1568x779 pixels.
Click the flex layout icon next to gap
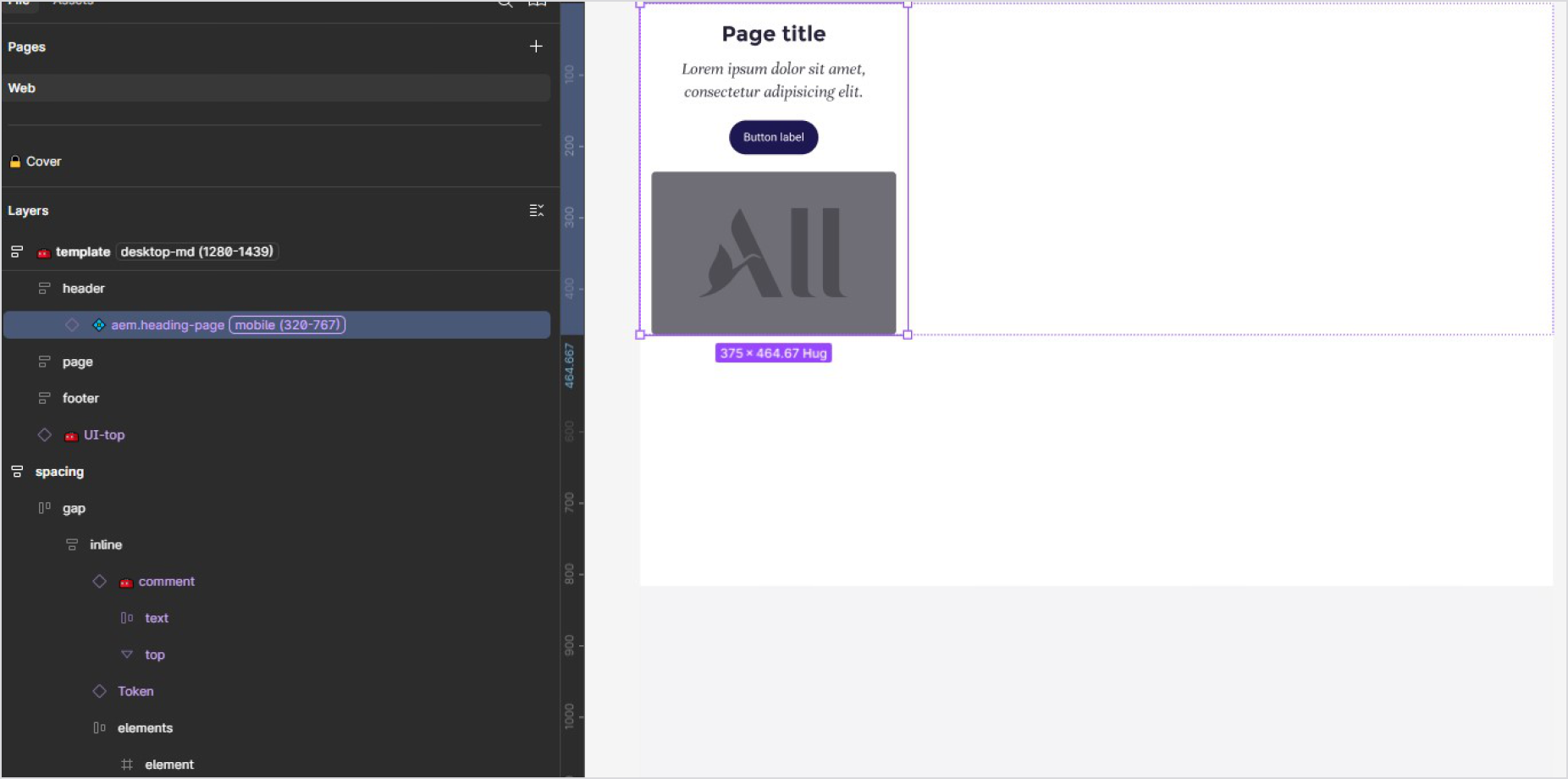[42, 507]
